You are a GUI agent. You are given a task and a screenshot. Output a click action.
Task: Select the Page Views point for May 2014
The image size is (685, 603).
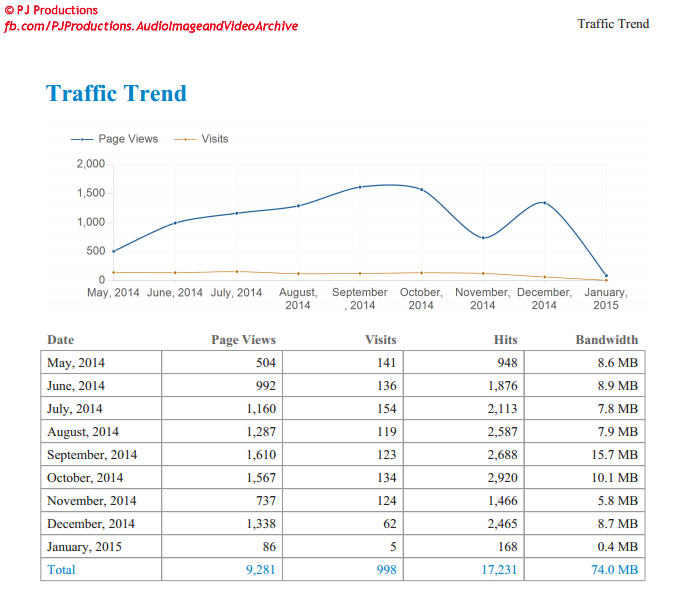point(114,251)
